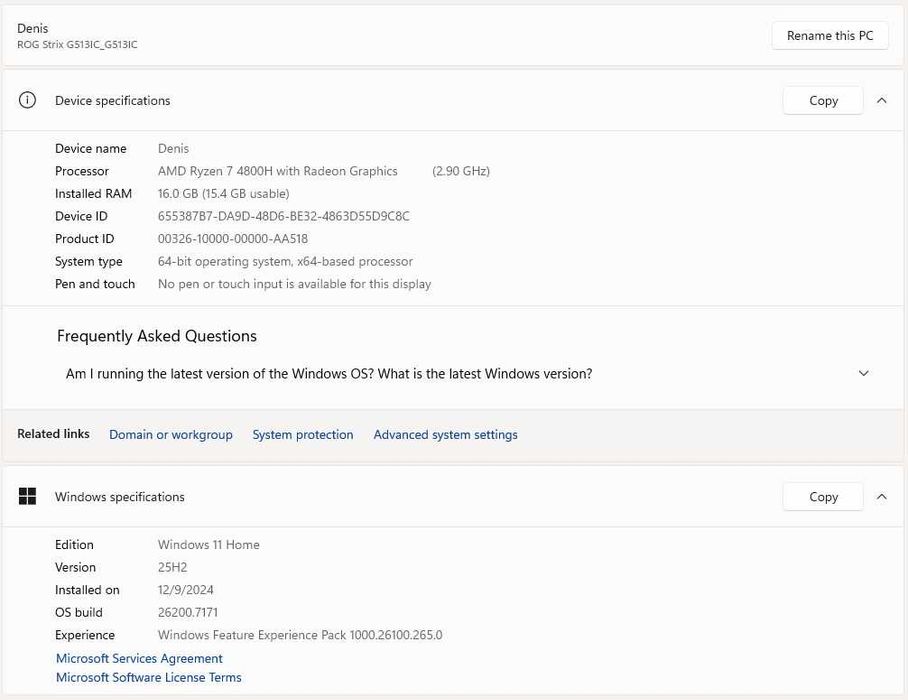Click the Device specifications heading
Screen dimensions: 908x700
click(x=113, y=101)
